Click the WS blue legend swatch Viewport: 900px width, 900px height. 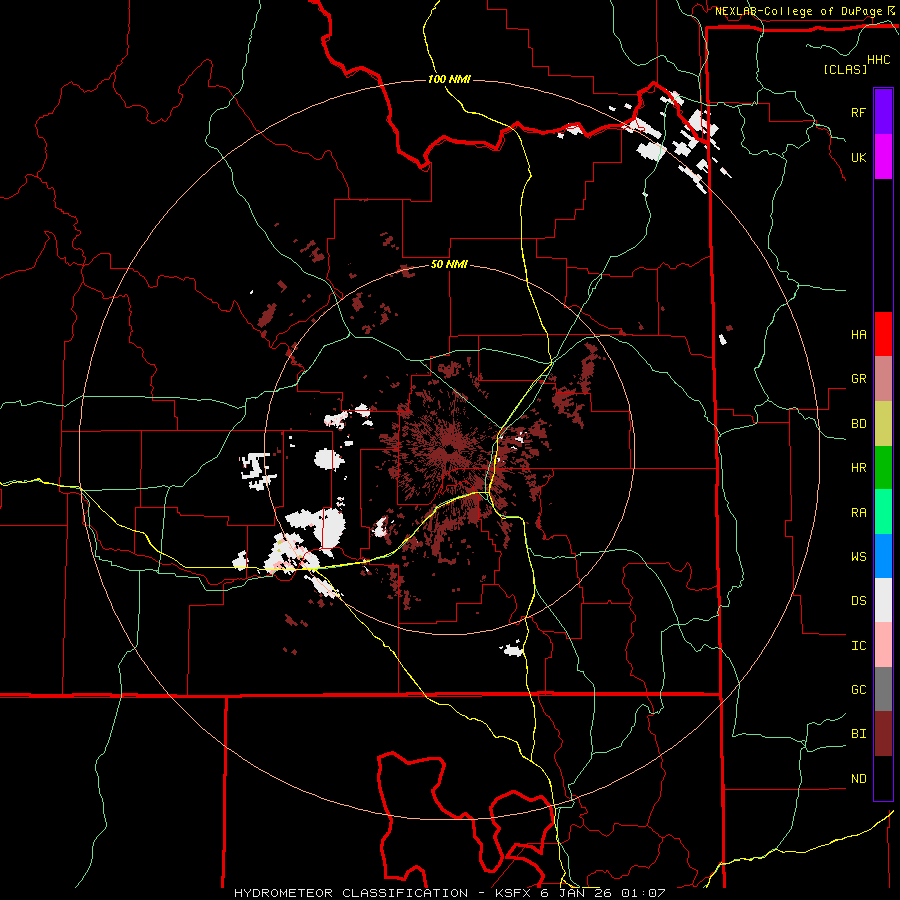883,556
